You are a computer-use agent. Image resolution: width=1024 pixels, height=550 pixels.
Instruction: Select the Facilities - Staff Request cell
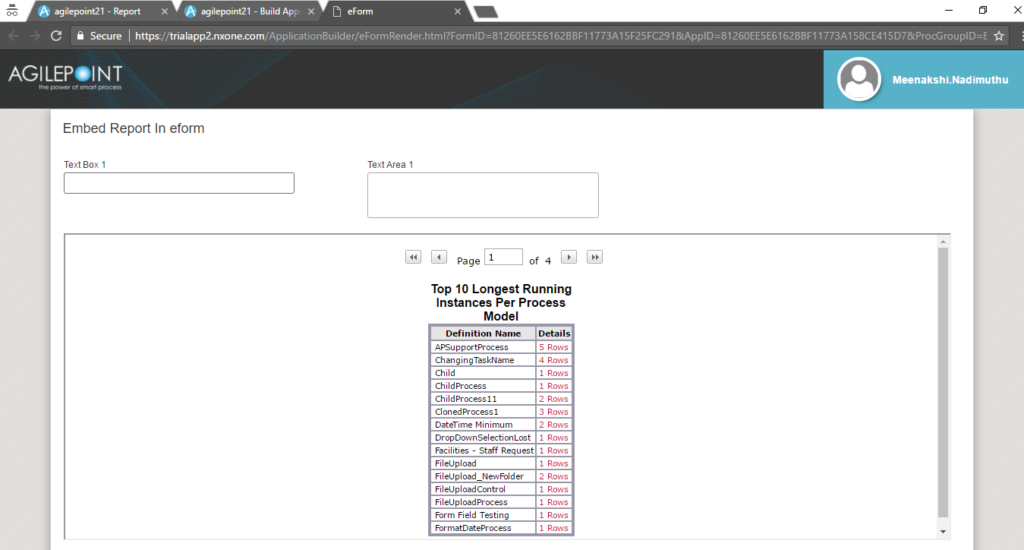point(483,451)
